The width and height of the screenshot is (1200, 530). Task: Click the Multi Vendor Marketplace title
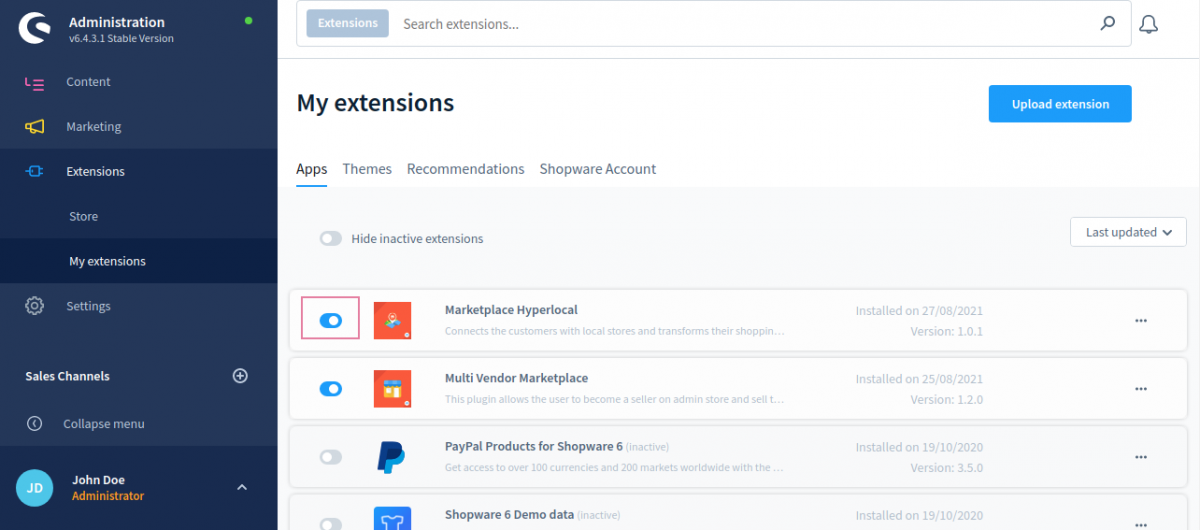(516, 378)
